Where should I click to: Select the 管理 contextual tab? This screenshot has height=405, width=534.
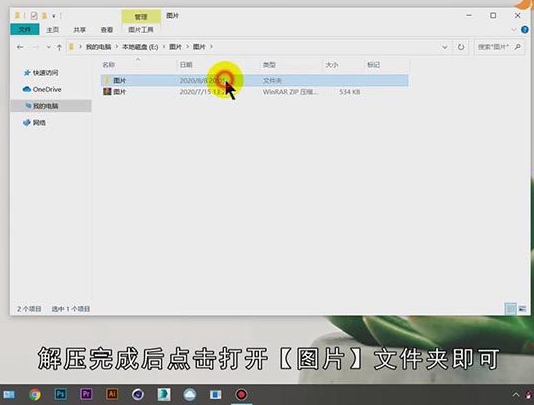141,16
